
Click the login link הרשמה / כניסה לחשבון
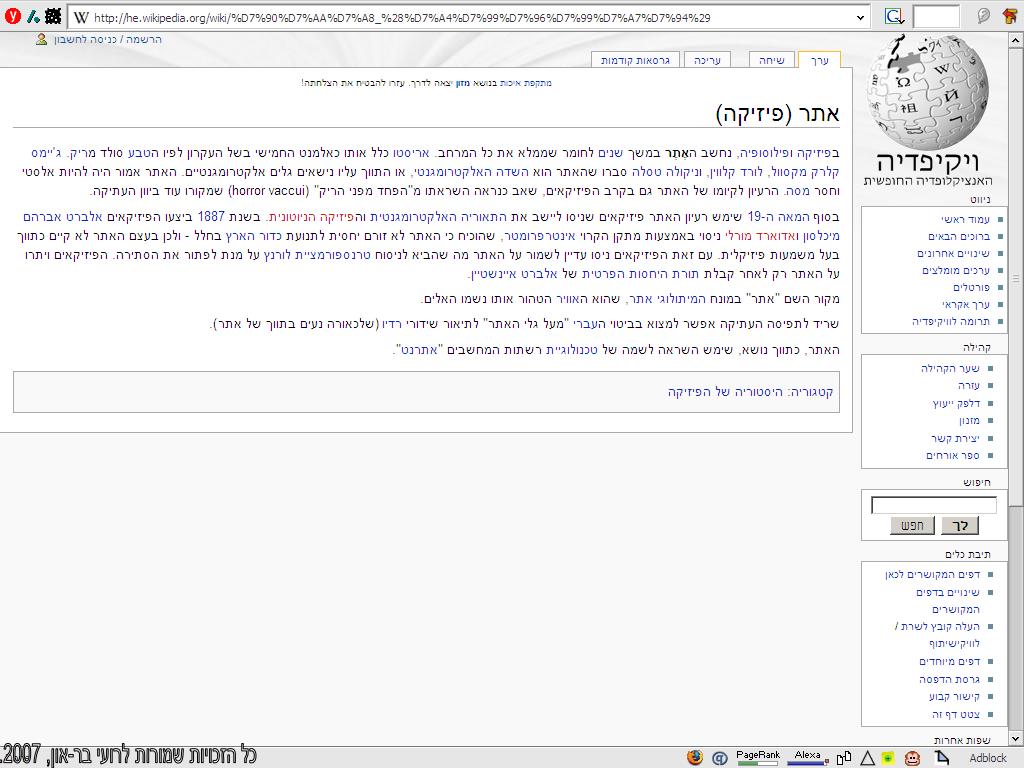[108, 39]
